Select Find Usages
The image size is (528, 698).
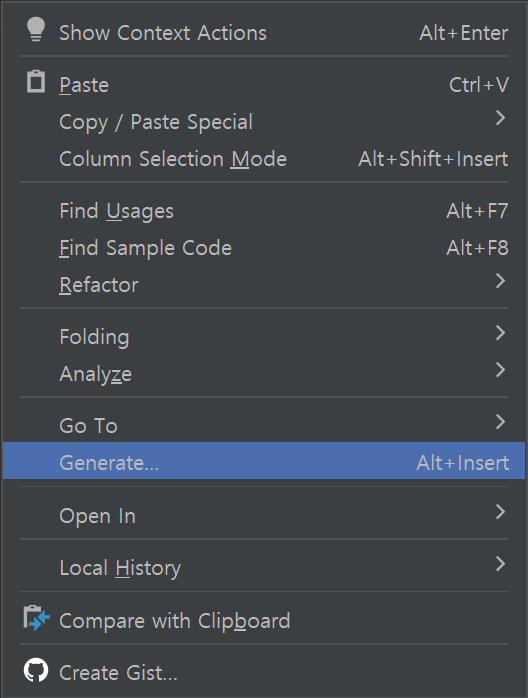coord(264,211)
